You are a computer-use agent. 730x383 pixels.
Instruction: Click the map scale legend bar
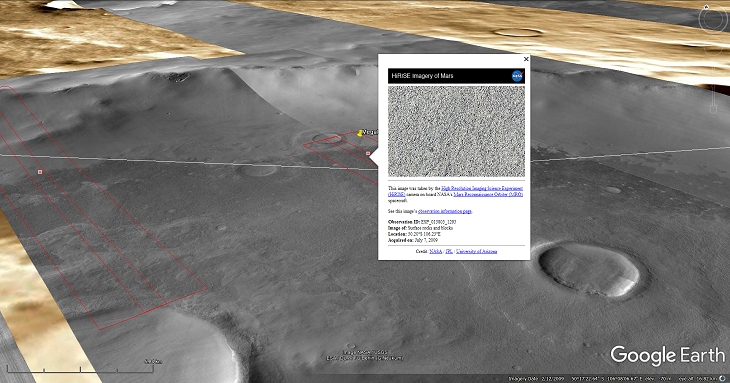click(81, 370)
